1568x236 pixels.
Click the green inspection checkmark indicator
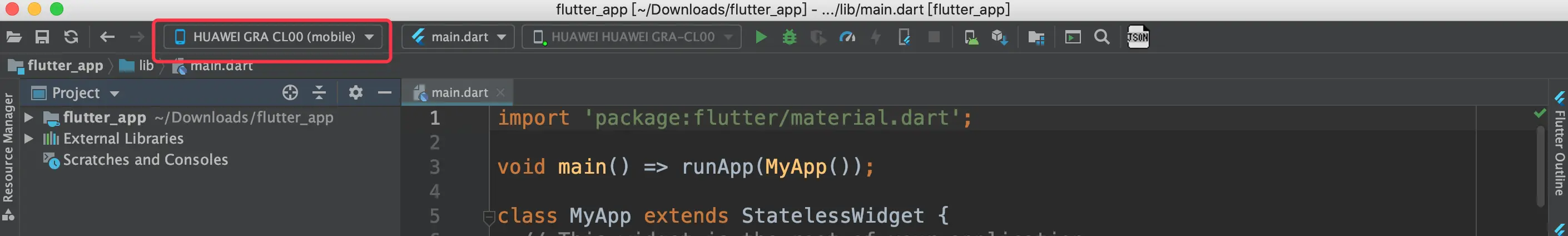click(x=1540, y=114)
